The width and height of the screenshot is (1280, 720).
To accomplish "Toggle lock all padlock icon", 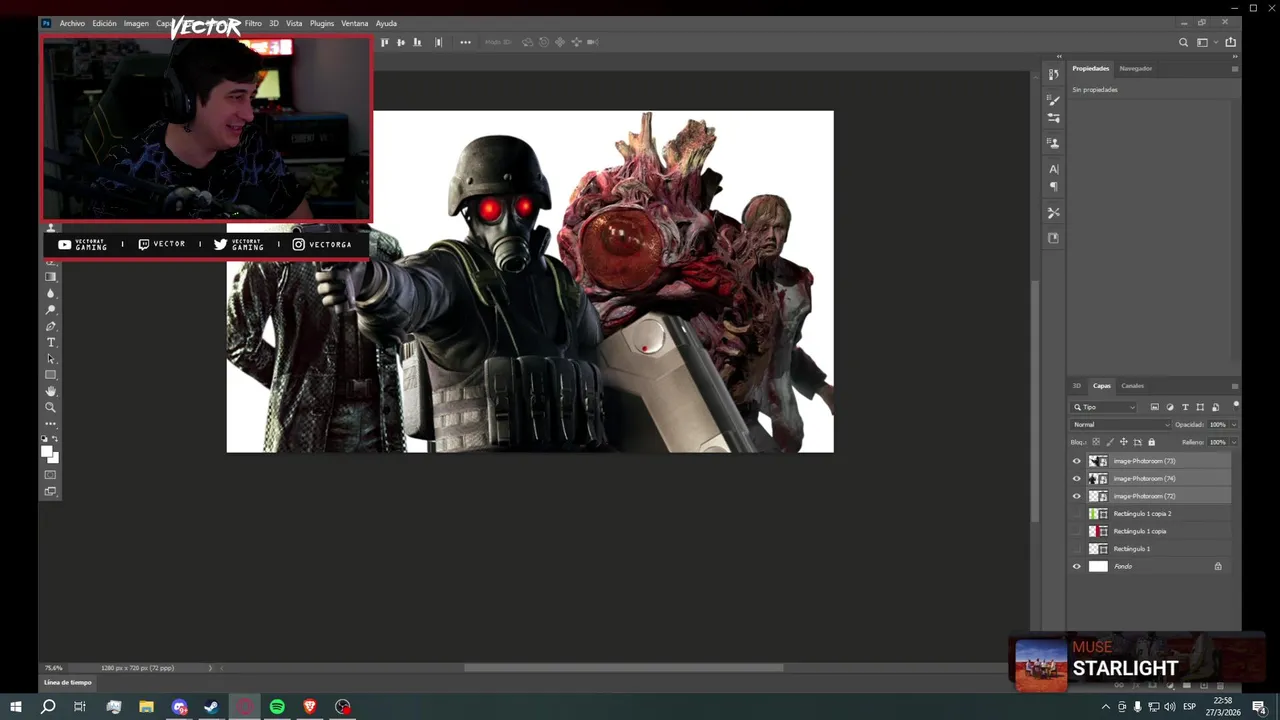I will (x=1151, y=442).
